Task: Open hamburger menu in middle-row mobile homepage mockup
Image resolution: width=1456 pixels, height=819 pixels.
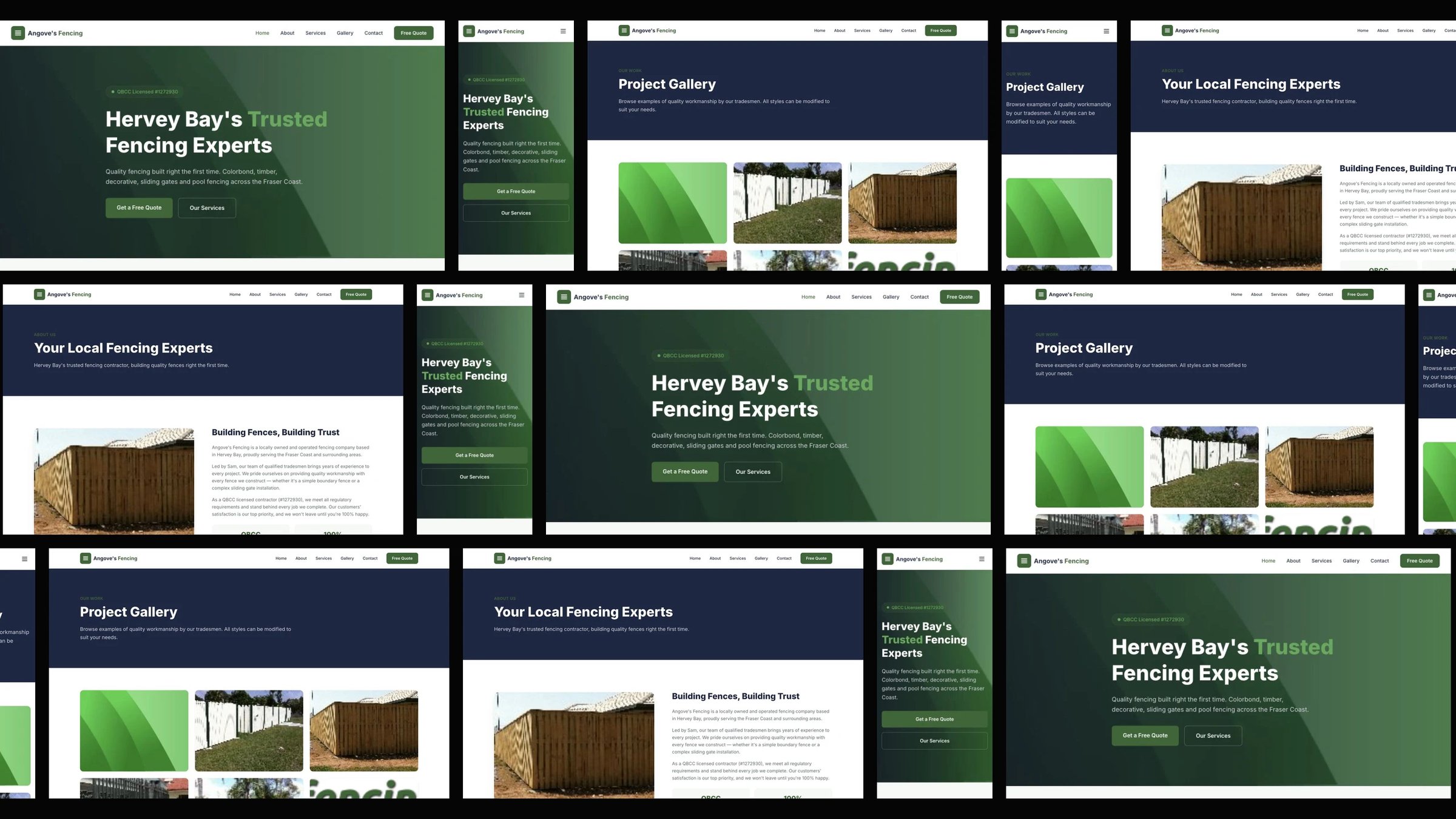Action: click(x=521, y=295)
